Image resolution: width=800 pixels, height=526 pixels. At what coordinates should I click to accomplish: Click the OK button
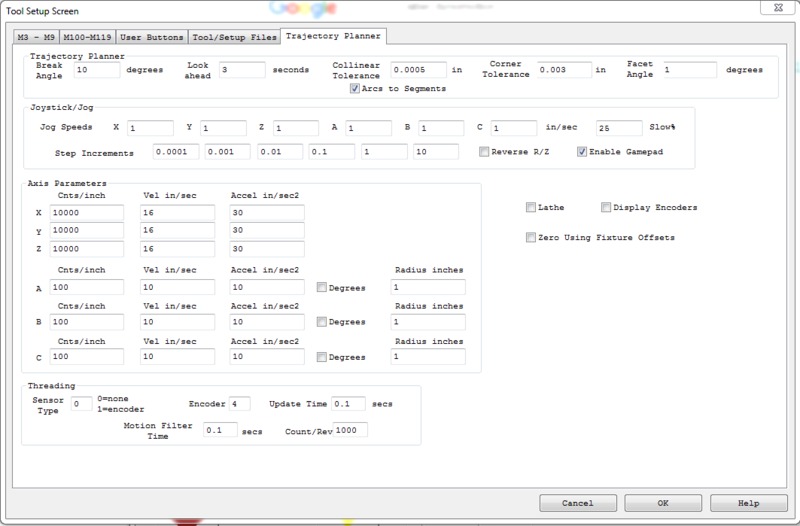(x=663, y=502)
